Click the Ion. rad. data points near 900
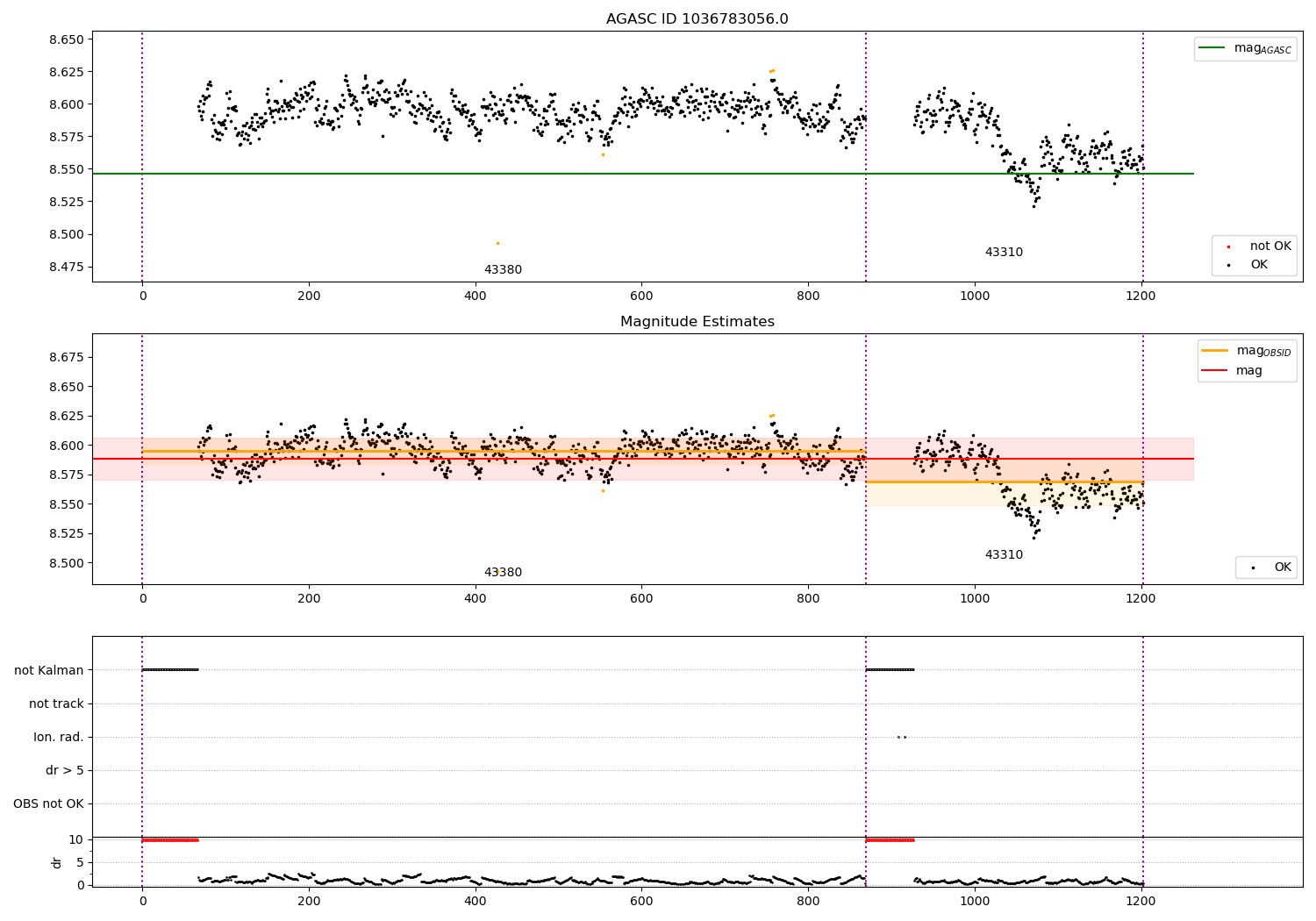This screenshot has width=1316, height=921. click(902, 737)
